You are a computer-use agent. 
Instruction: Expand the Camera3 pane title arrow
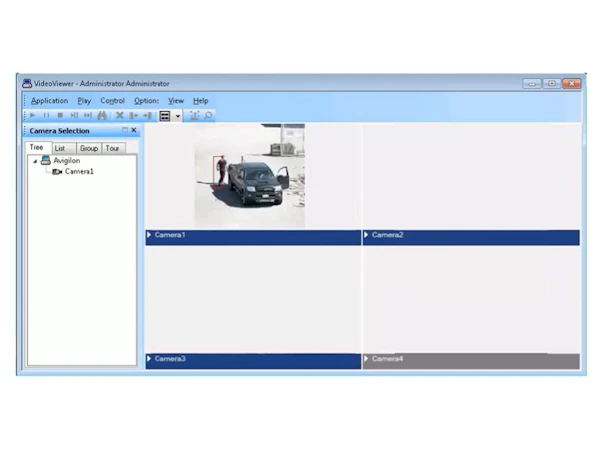click(149, 359)
